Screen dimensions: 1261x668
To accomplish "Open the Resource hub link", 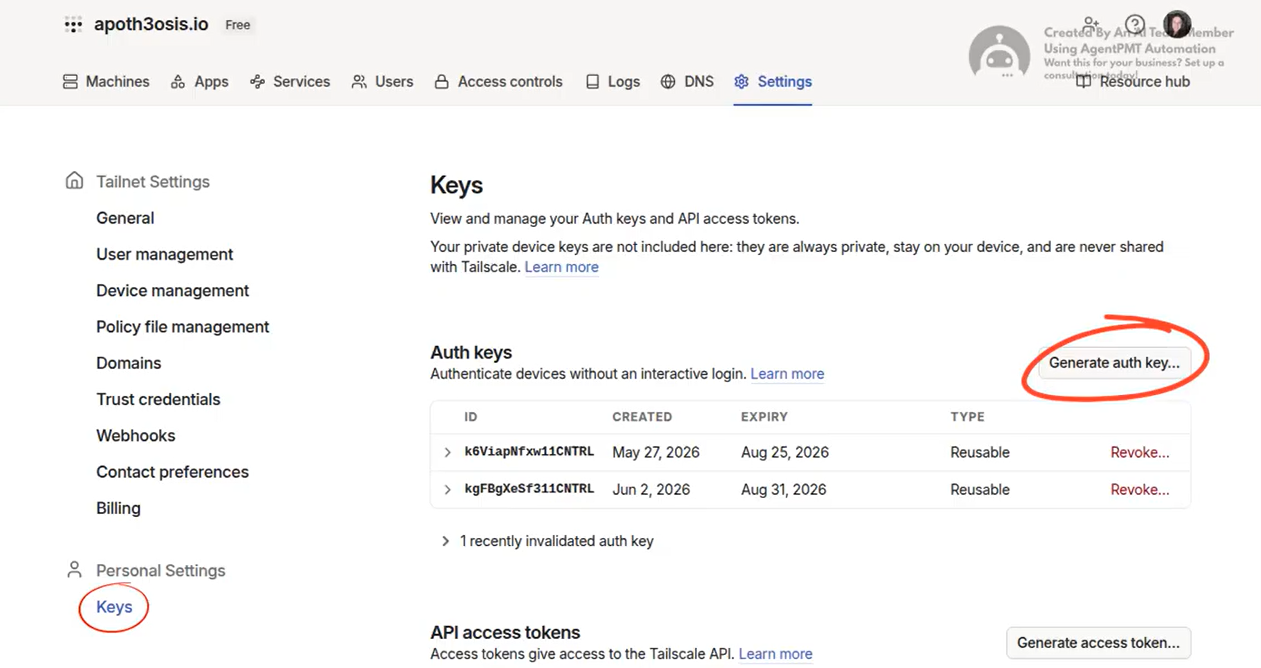I will click(x=1133, y=82).
